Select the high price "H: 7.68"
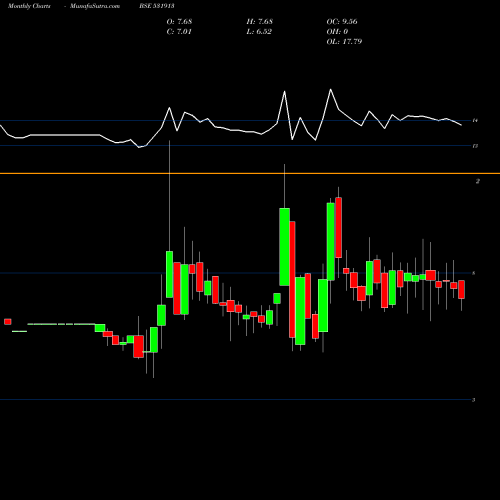 [260, 21]
